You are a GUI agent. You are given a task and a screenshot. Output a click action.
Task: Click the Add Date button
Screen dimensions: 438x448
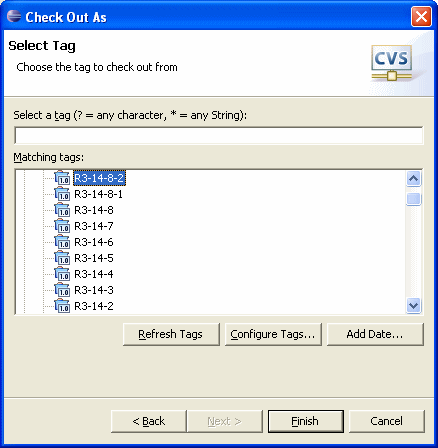point(375,334)
